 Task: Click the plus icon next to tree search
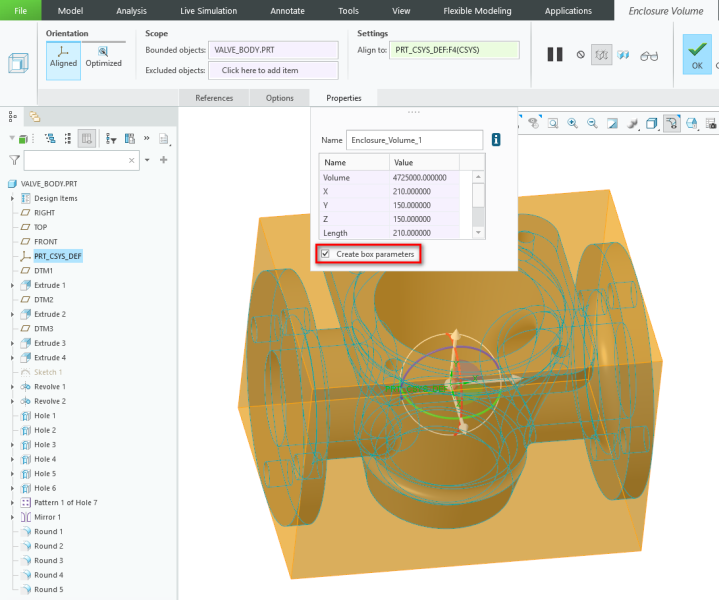[163, 160]
